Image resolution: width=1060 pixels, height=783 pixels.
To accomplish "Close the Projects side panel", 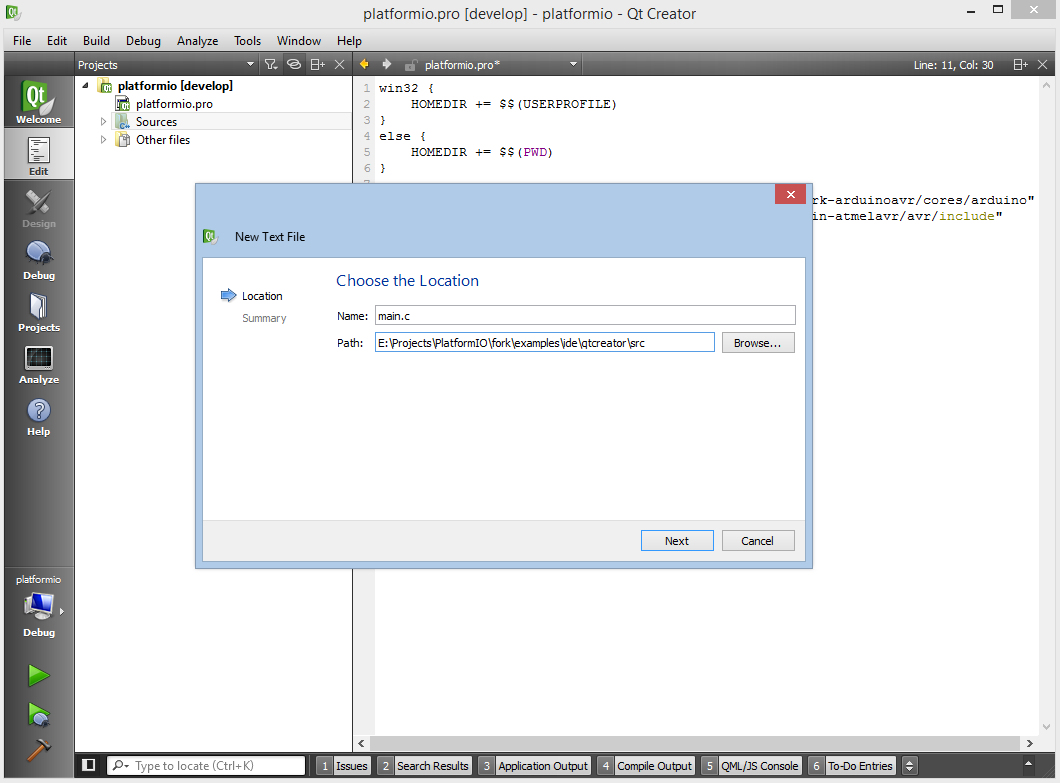I will pos(339,64).
